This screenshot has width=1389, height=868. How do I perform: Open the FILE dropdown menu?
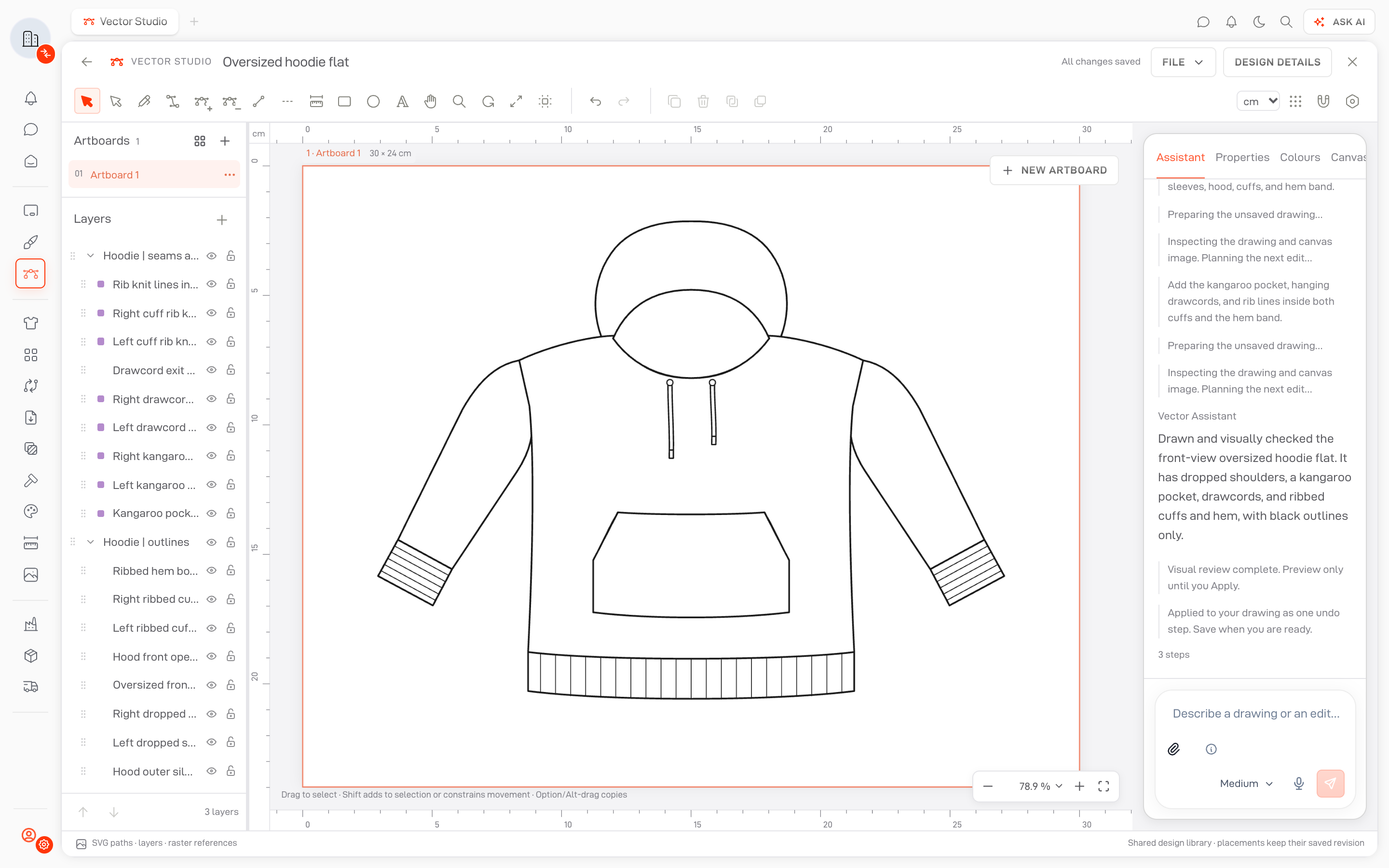click(x=1183, y=62)
